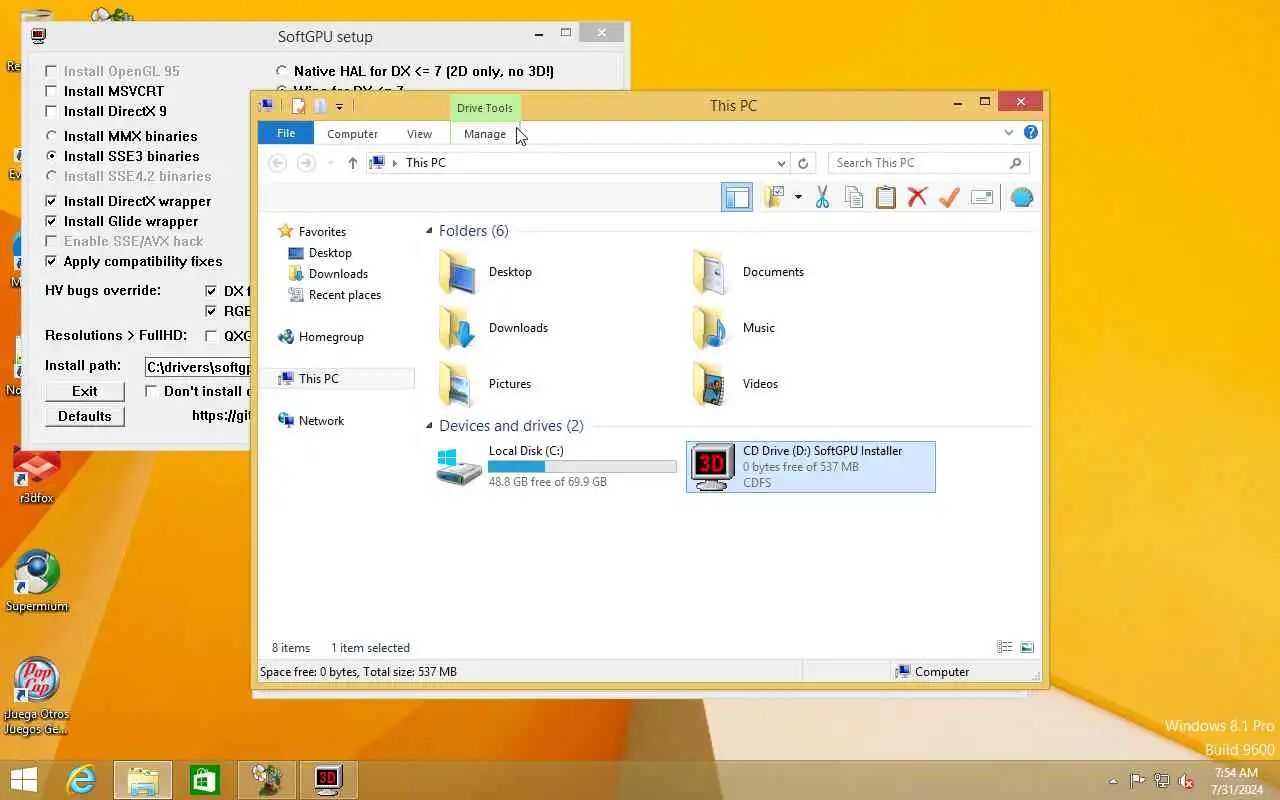Select the Documents folder
The height and width of the screenshot is (800, 1280).
tap(772, 272)
